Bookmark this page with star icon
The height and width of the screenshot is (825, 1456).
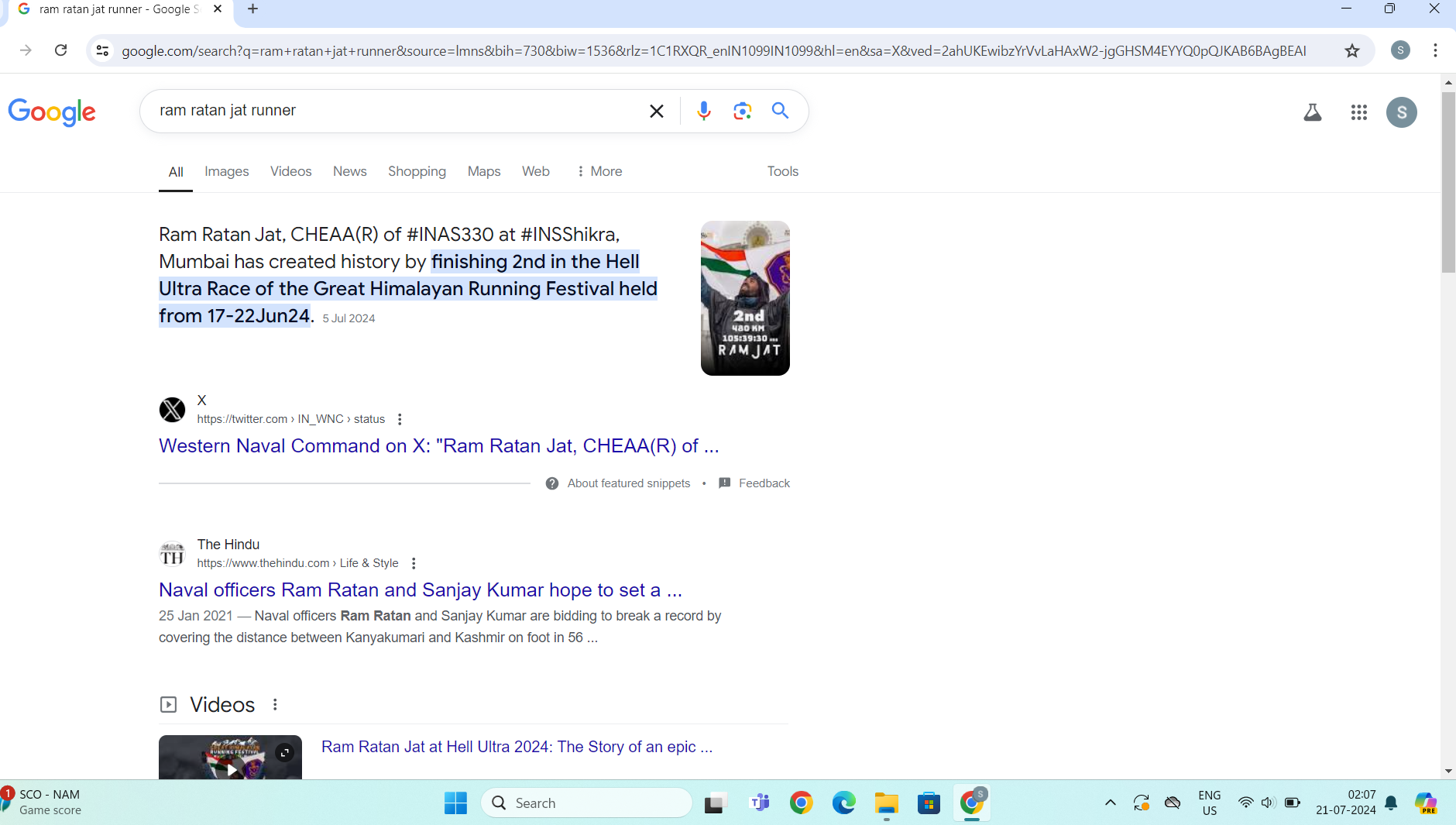(1351, 51)
